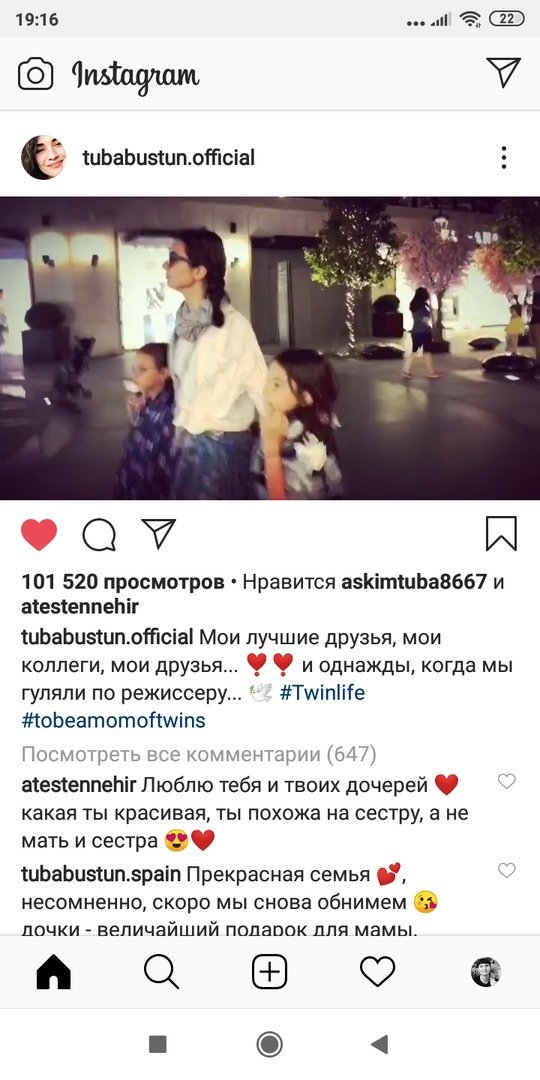540x1080 pixels.
Task: Open #Twinlife hashtag
Action: click(x=322, y=693)
